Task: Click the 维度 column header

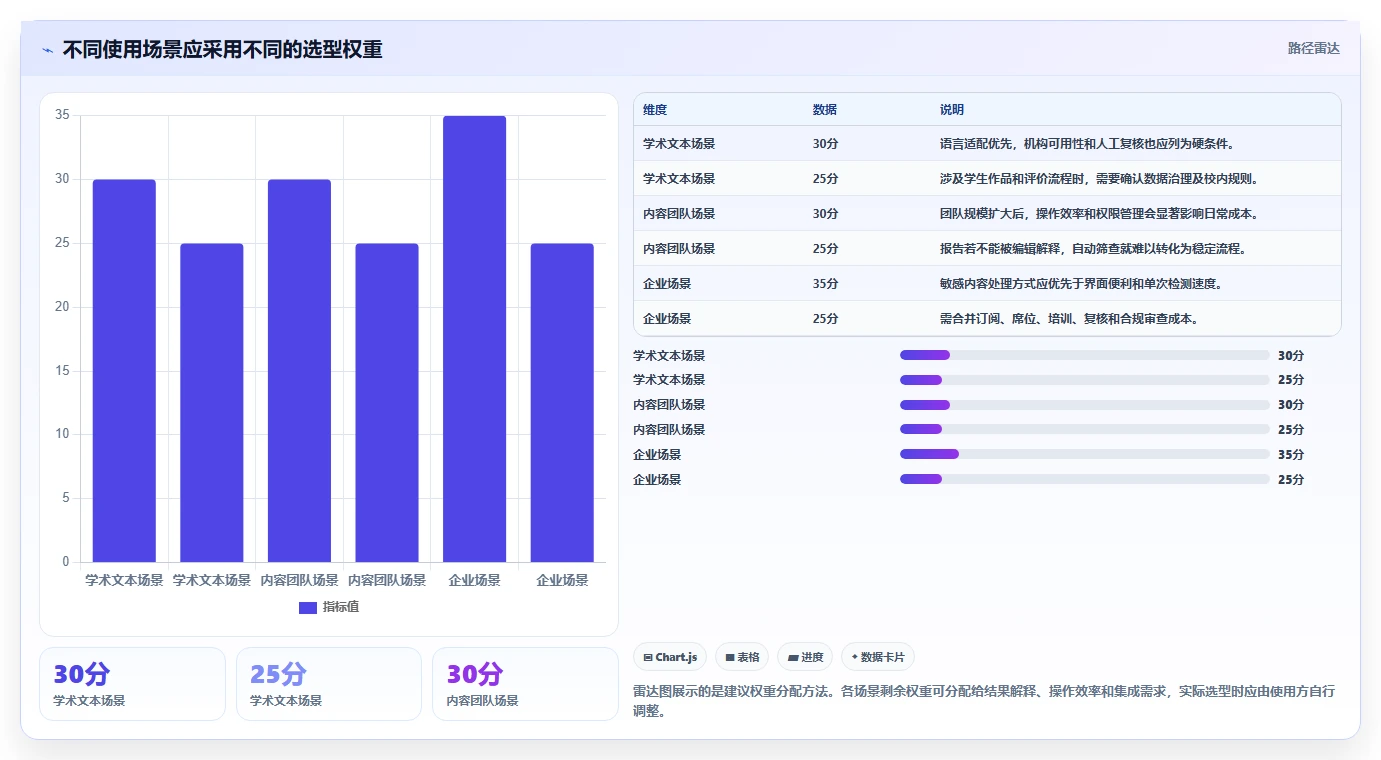Action: coord(655,110)
